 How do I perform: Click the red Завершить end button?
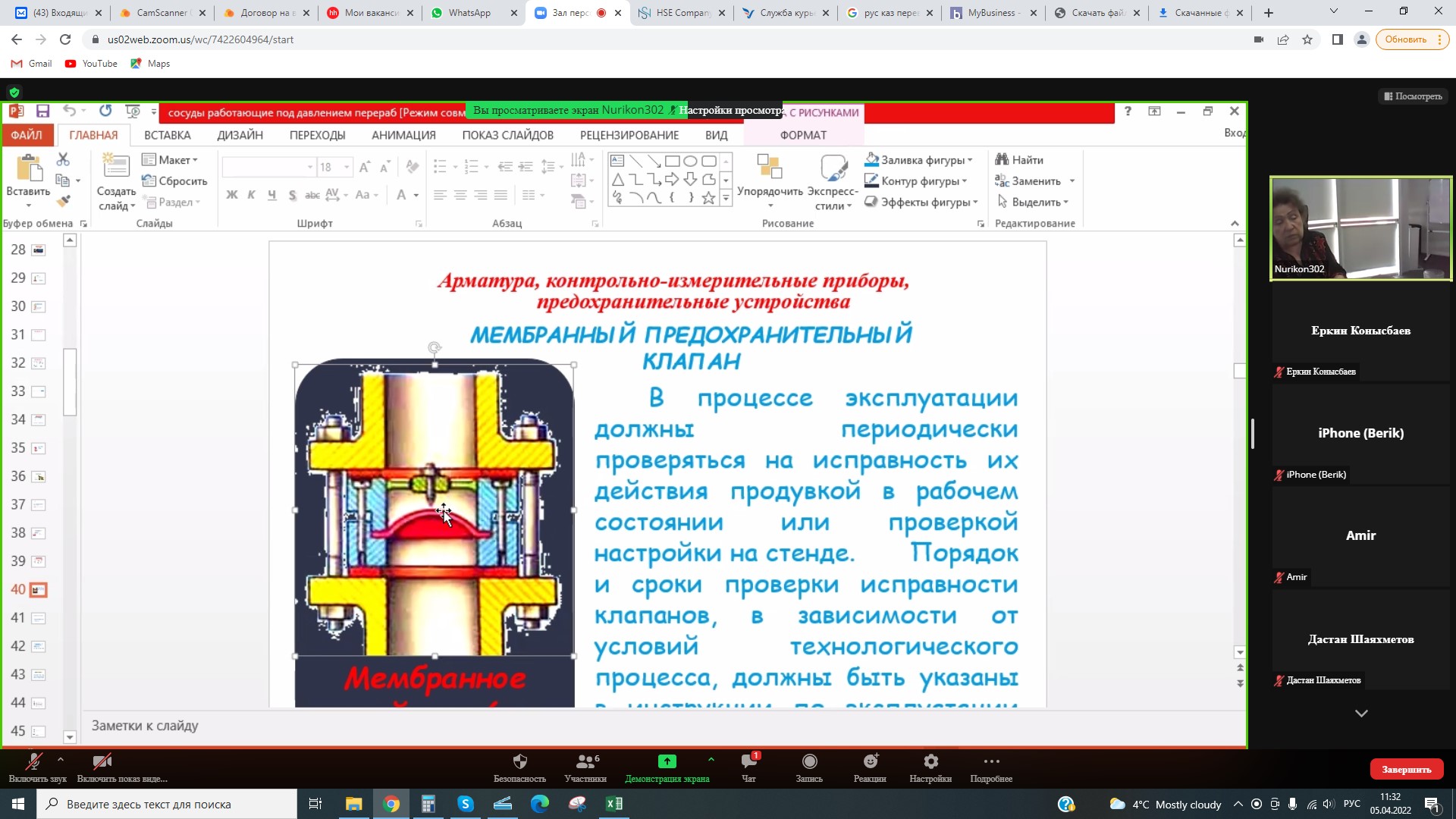[x=1406, y=769]
